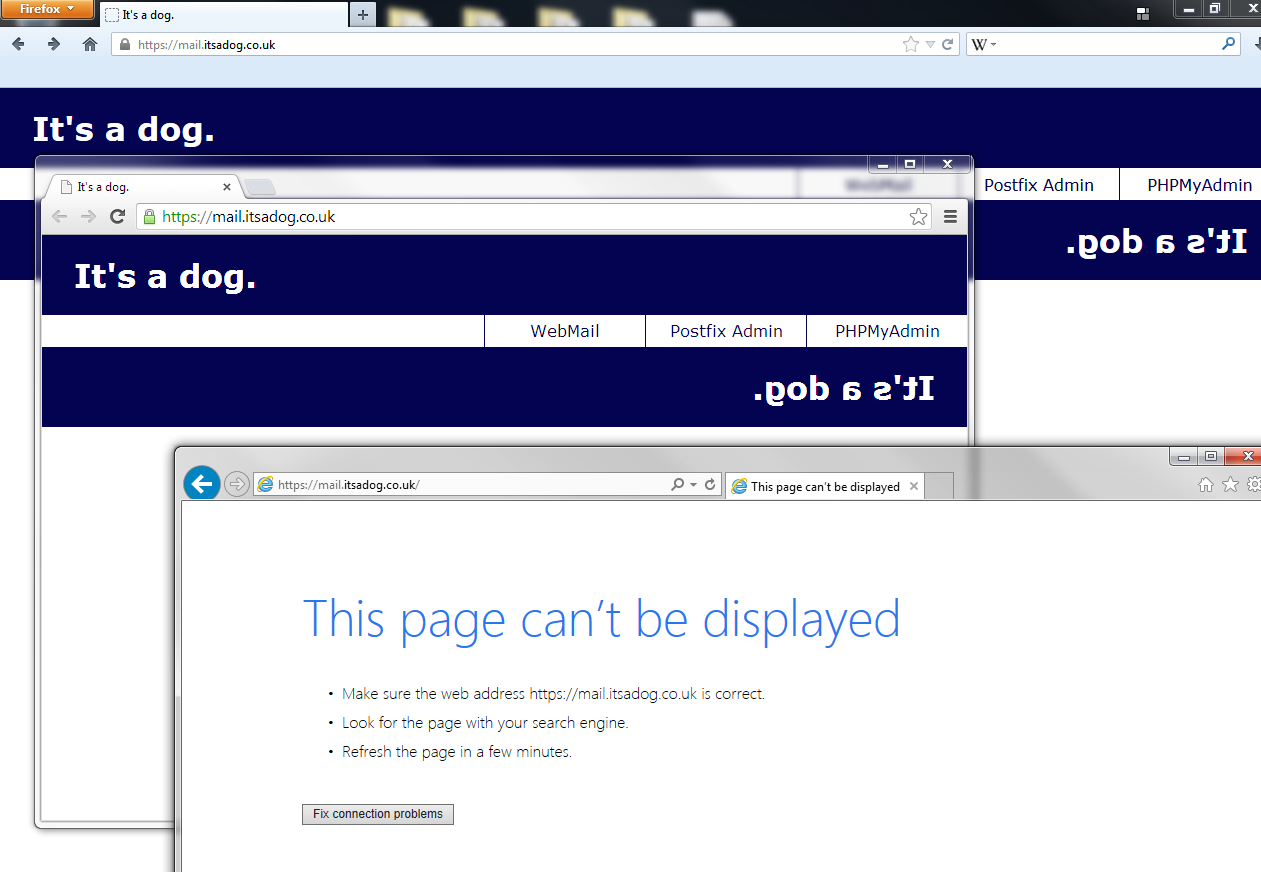Open the orange Firefox menu dropdown
The height and width of the screenshot is (872, 1261).
click(x=47, y=9)
